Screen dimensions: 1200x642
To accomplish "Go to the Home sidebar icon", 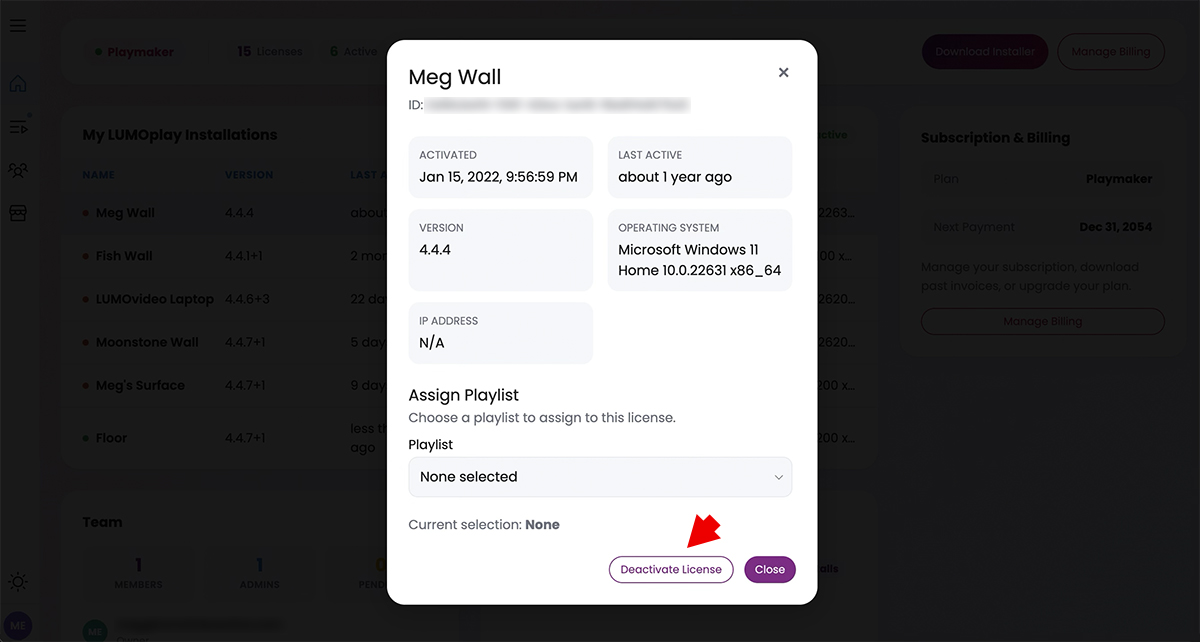I will [x=18, y=84].
